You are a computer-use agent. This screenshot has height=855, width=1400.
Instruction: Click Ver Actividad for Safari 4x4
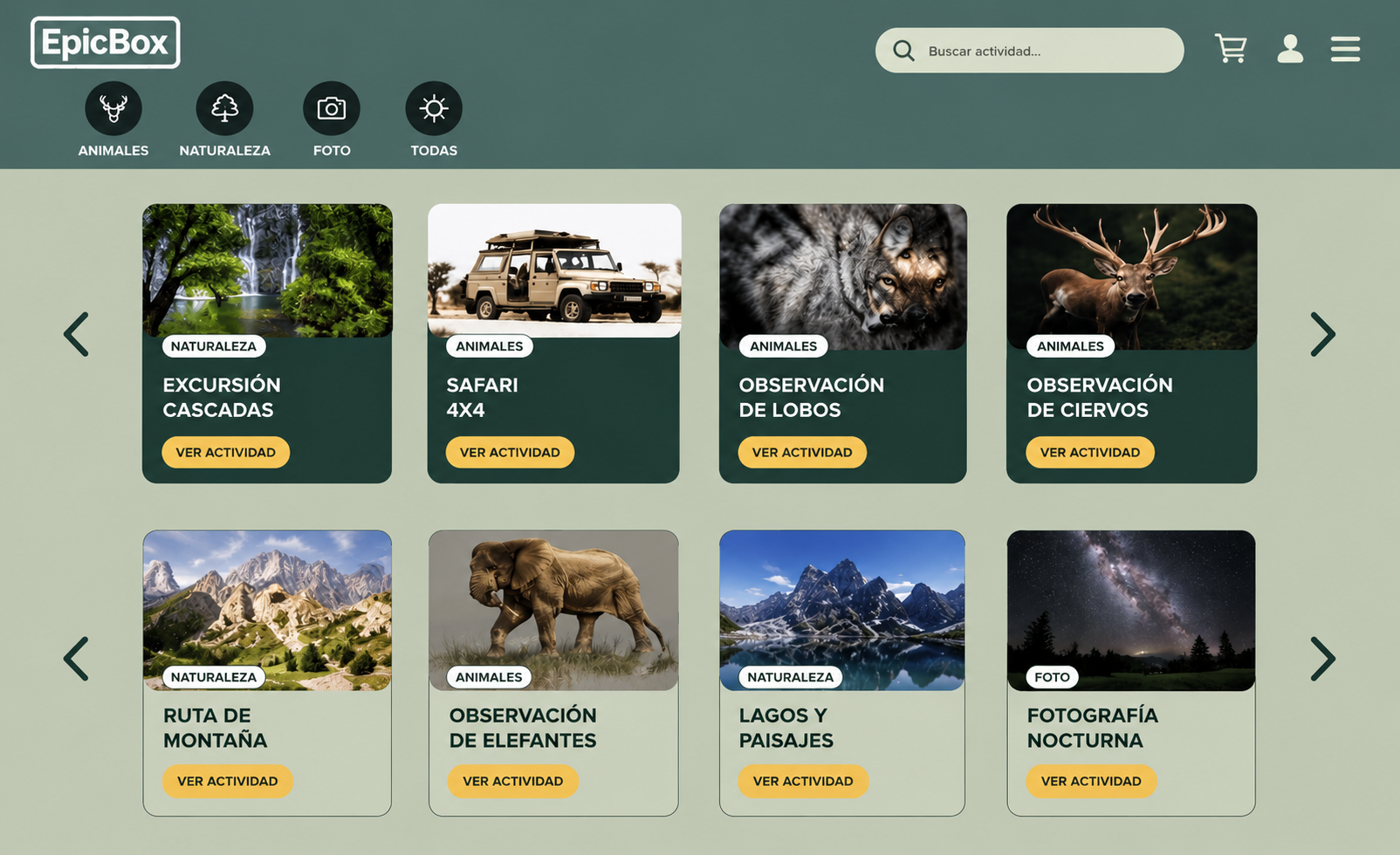(510, 452)
